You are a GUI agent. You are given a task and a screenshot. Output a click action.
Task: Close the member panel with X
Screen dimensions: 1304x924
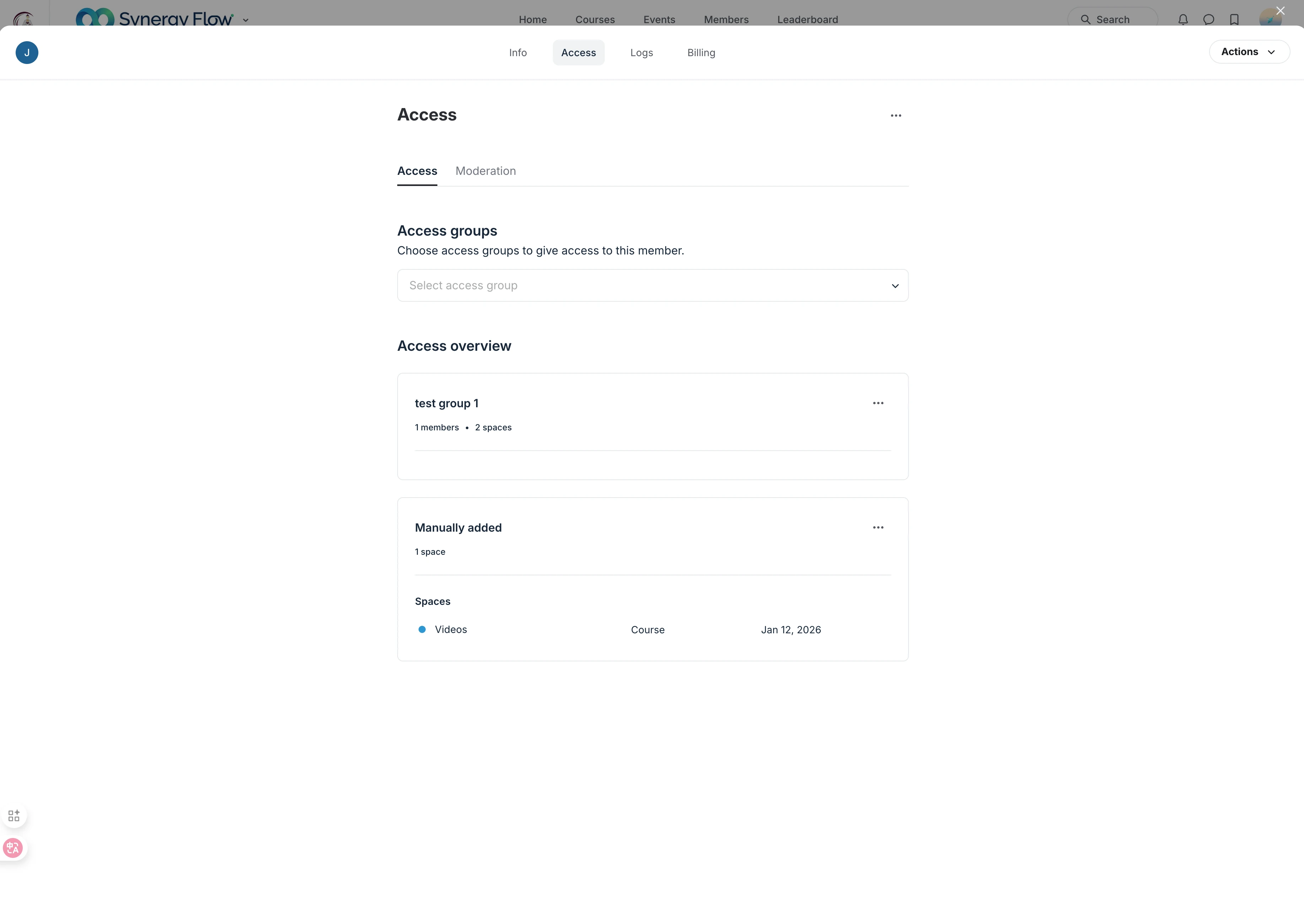1280,11
